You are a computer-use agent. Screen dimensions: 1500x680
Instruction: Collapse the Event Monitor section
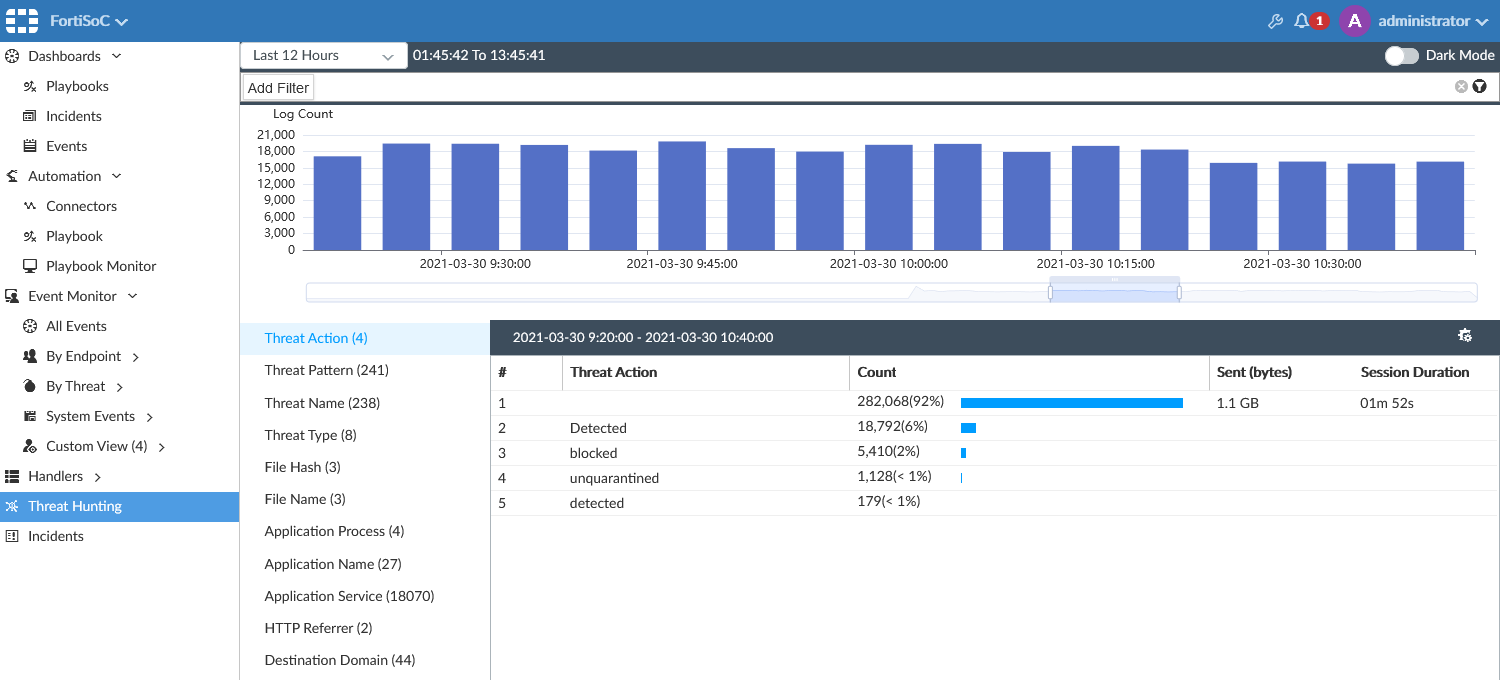(x=132, y=297)
